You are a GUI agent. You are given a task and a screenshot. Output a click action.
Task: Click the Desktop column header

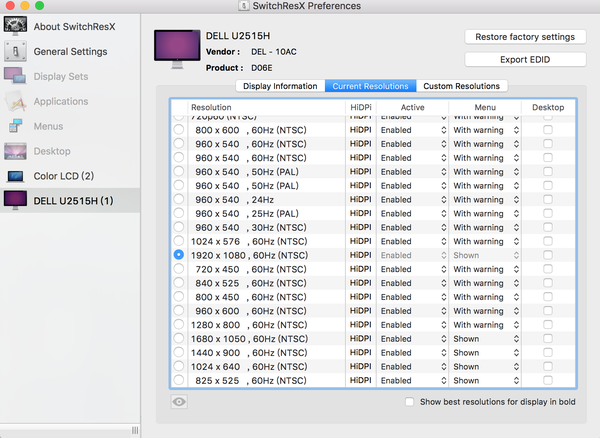click(548, 107)
